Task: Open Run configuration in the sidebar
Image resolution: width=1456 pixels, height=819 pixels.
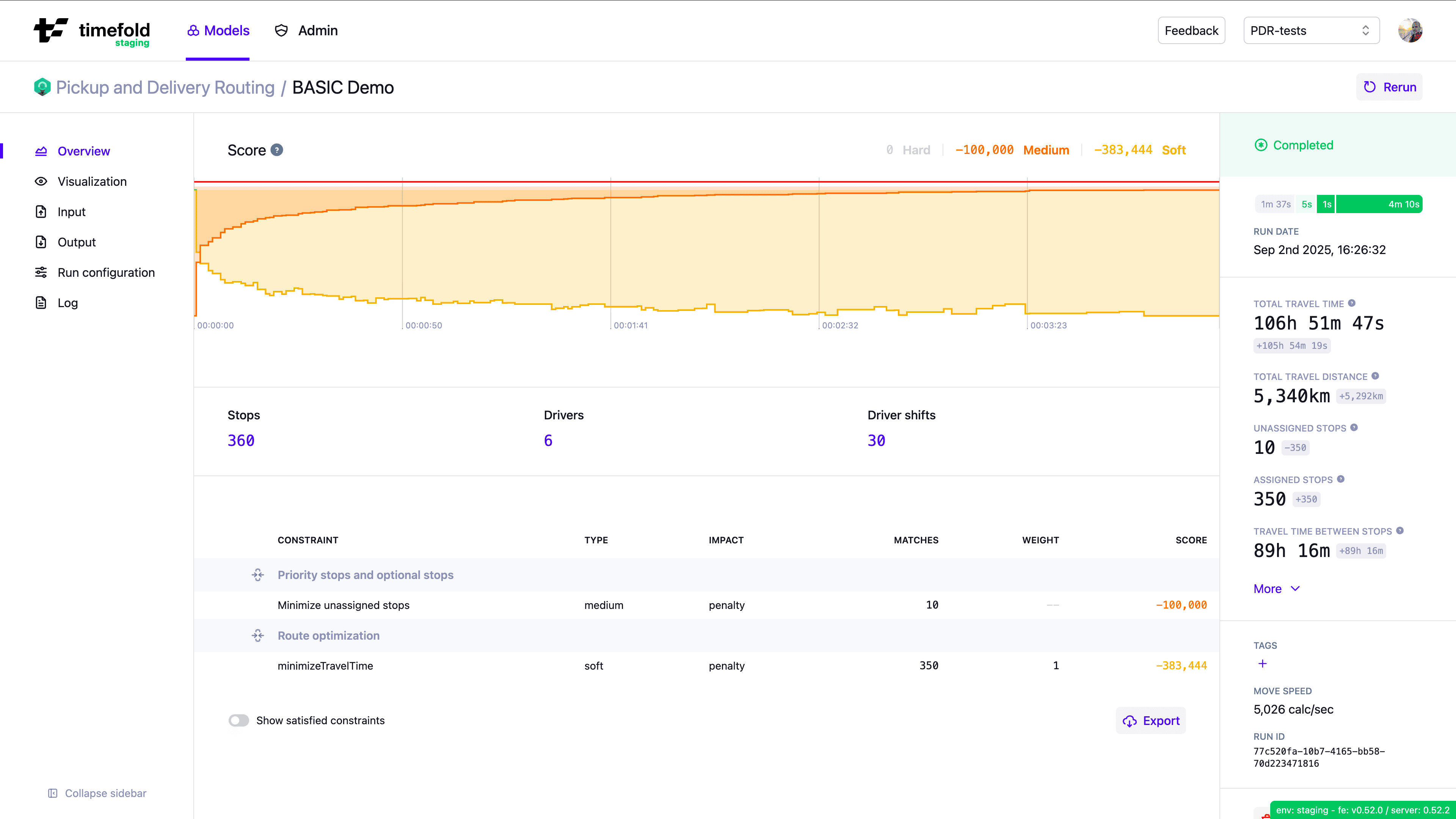Action: tap(106, 273)
